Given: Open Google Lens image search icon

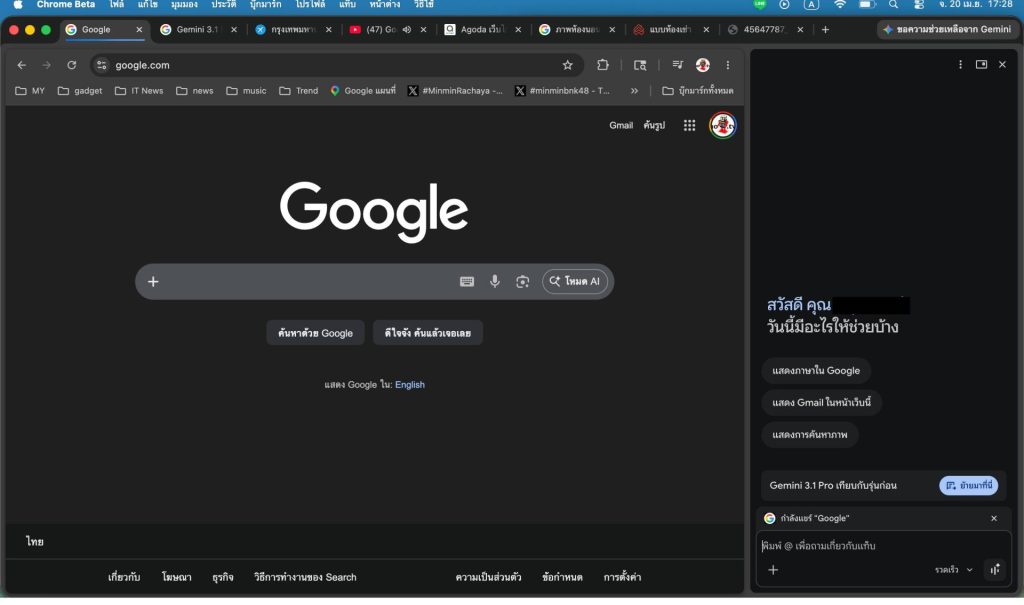Looking at the screenshot, I should click(522, 282).
